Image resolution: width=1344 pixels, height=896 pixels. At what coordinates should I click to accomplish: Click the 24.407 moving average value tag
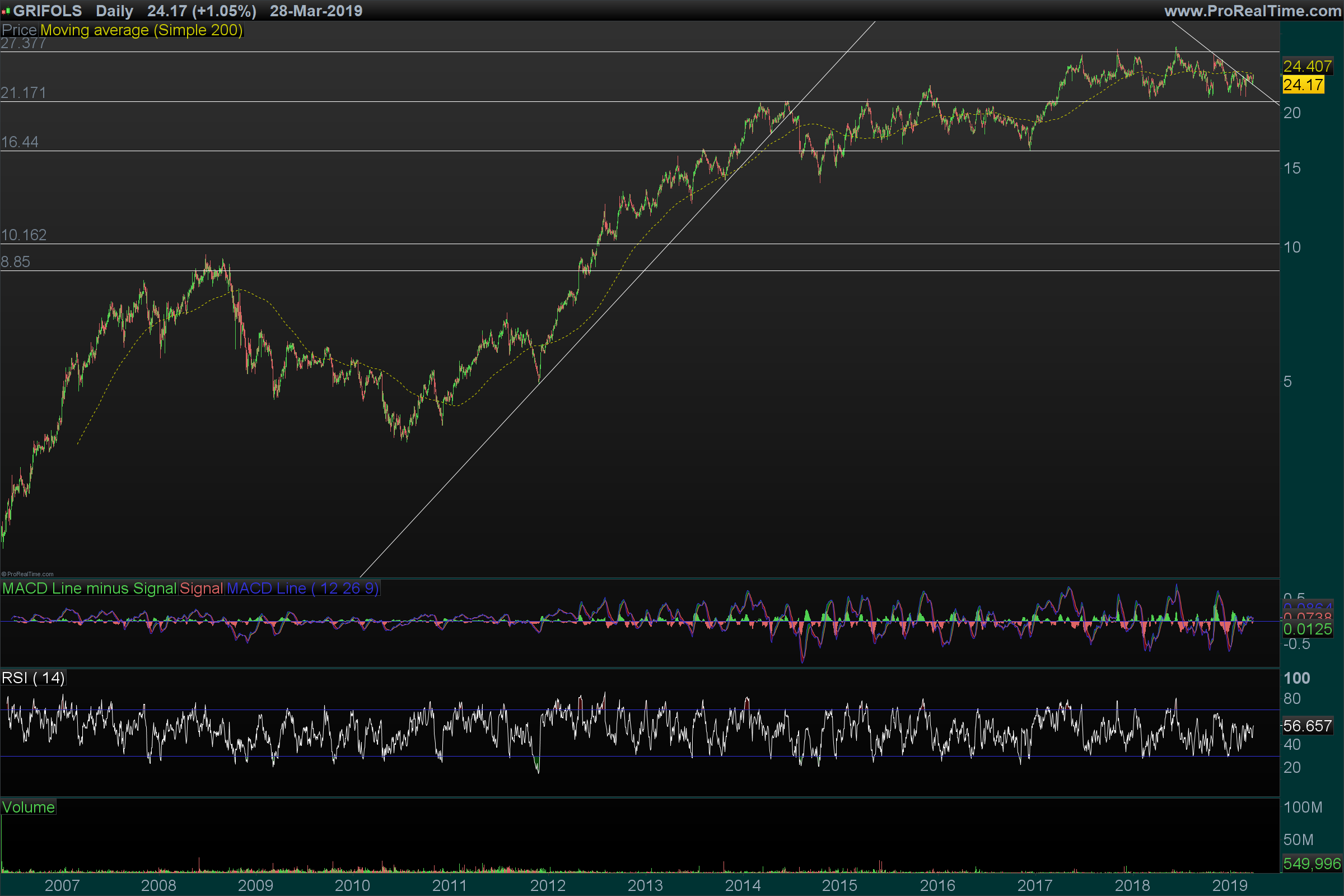(1308, 66)
